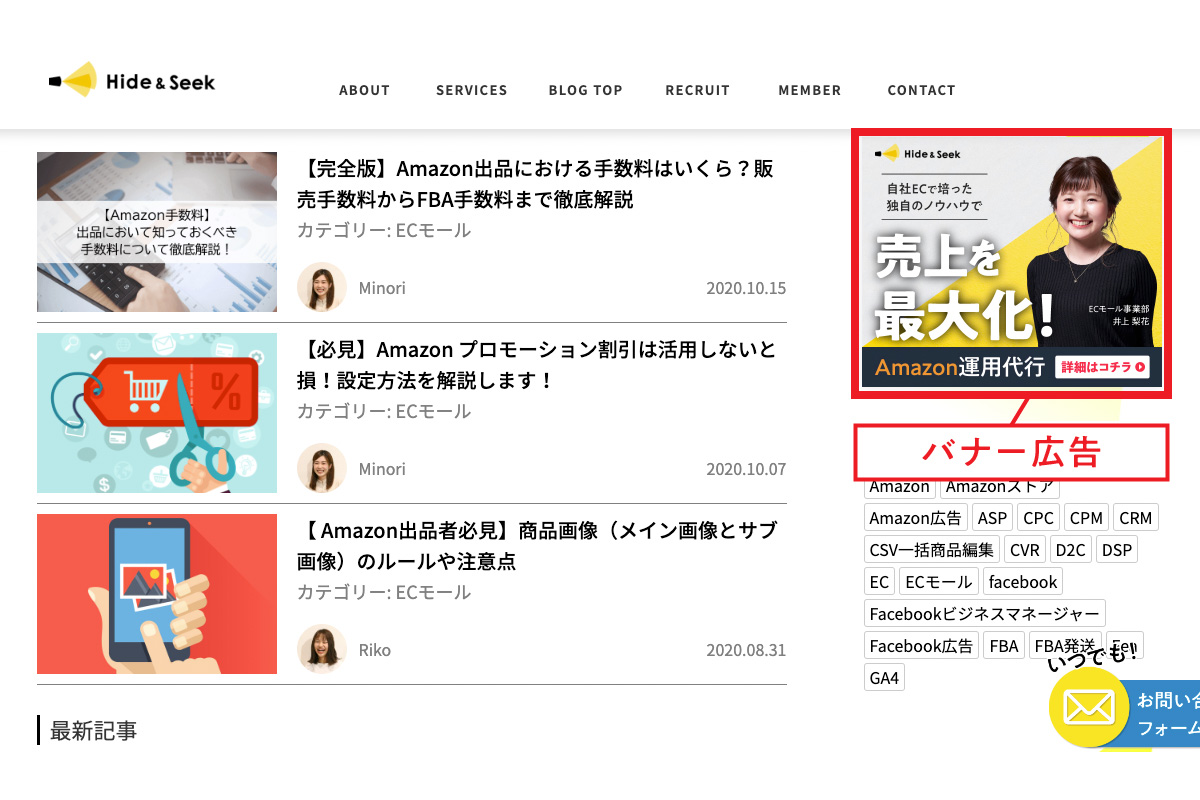
Task: Click the date 2020.10.15
Action: 746,288
